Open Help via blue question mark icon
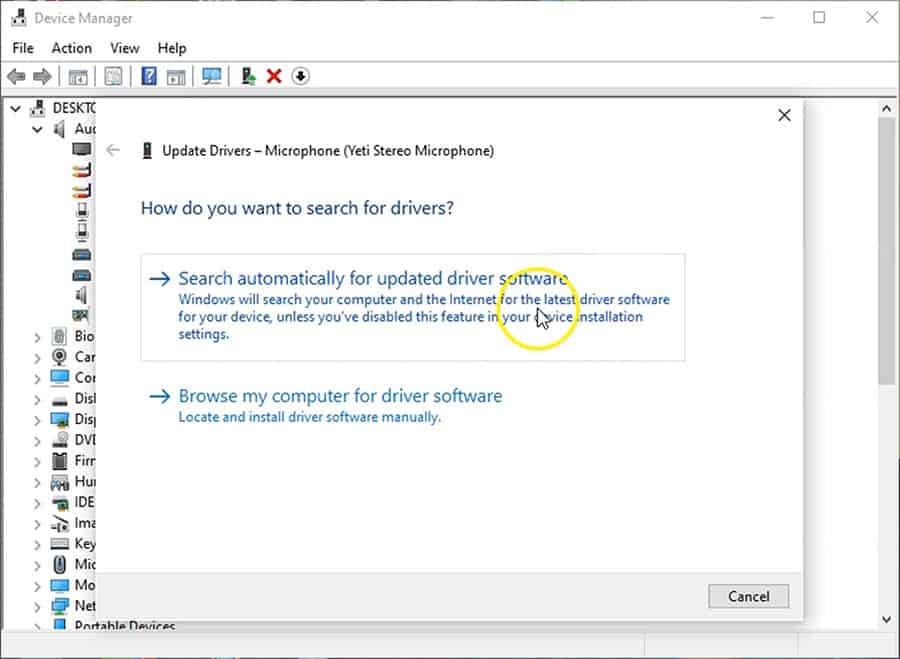Screen dimensions: 900x659 pyautogui.click(x=149, y=76)
